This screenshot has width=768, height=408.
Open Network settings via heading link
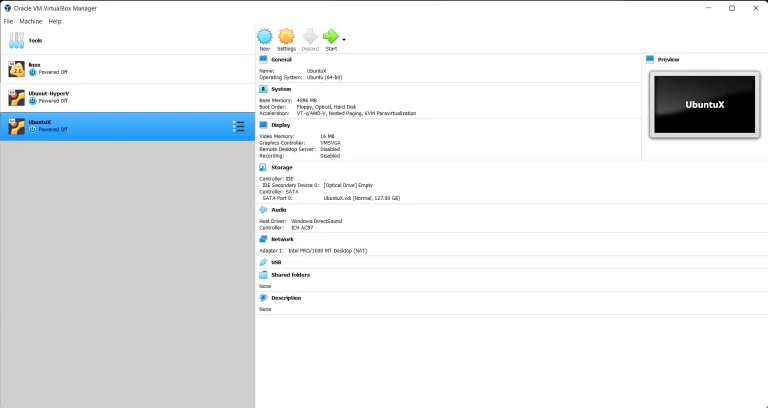pos(282,240)
